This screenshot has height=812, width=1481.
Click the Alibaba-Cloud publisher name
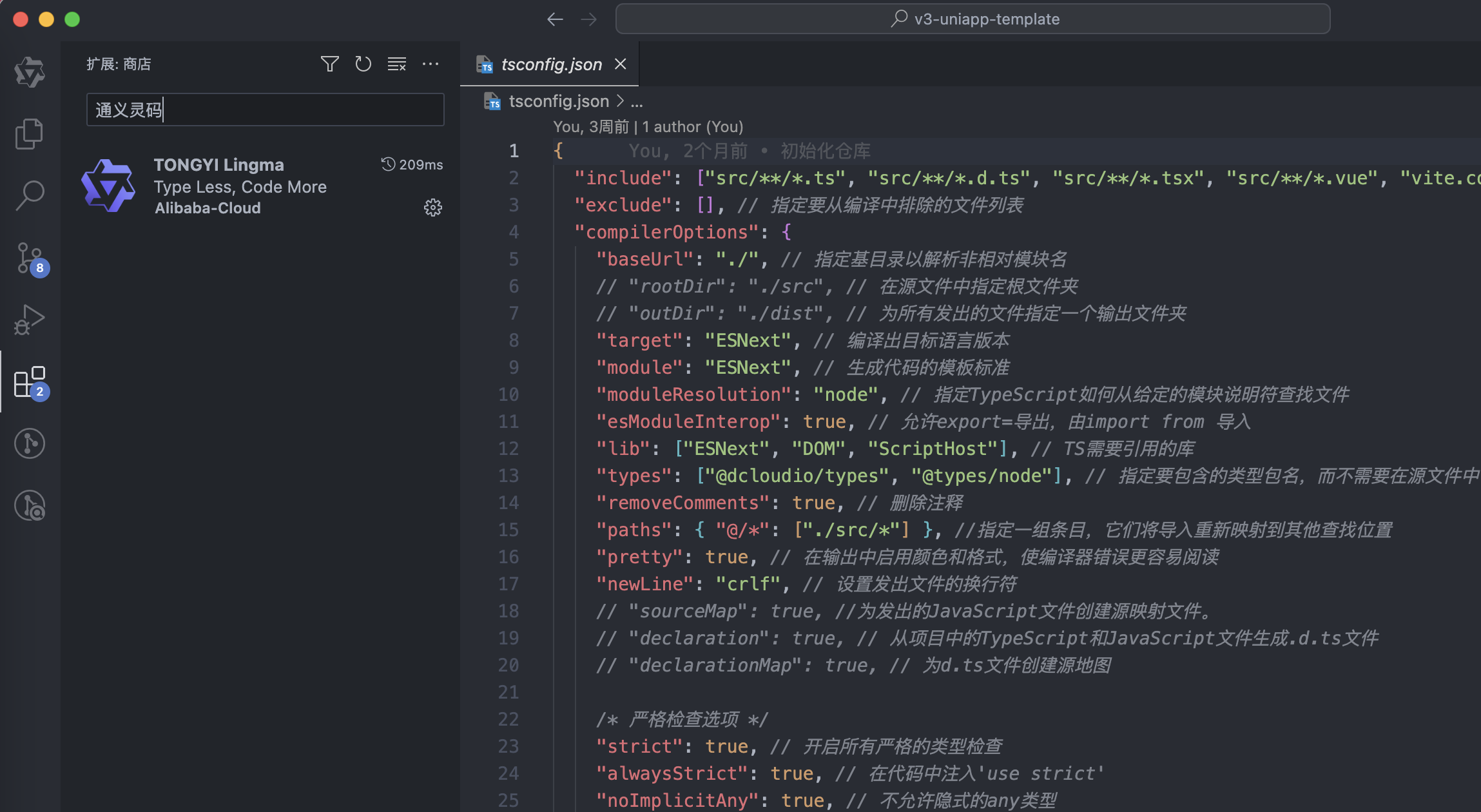208,208
